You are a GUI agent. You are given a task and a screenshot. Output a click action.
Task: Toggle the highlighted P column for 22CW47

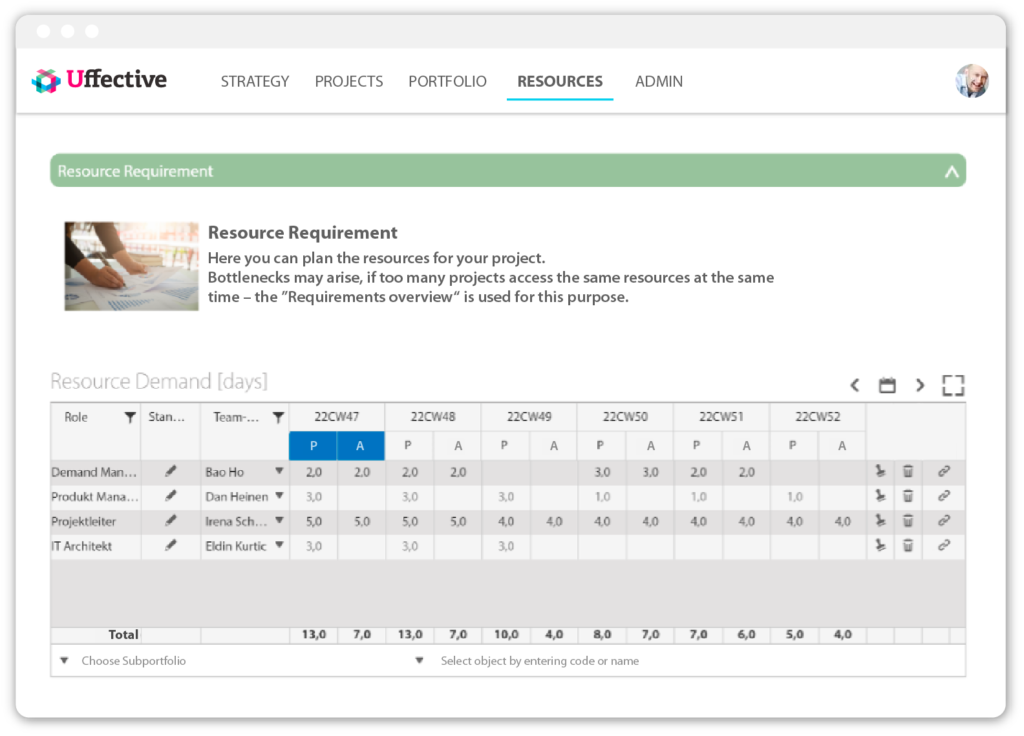point(313,446)
